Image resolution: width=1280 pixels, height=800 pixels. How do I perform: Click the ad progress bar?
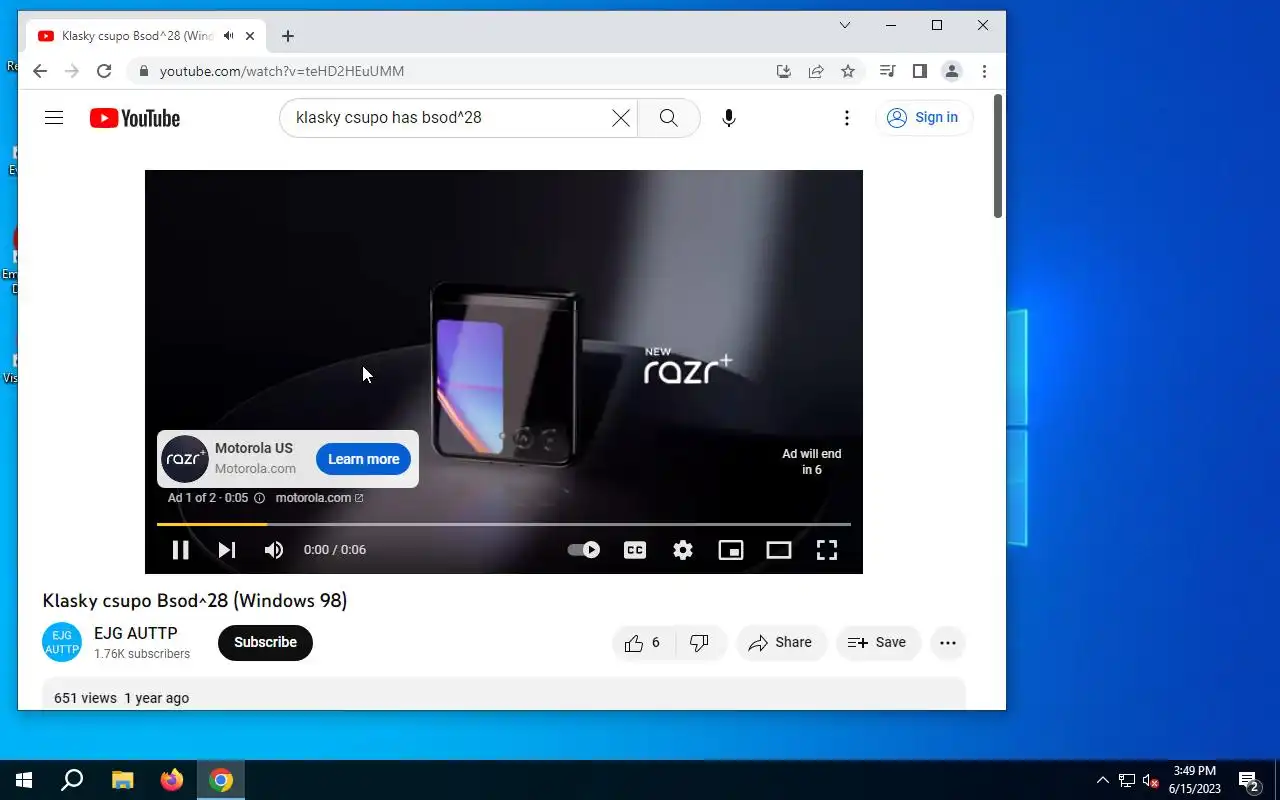(x=504, y=524)
